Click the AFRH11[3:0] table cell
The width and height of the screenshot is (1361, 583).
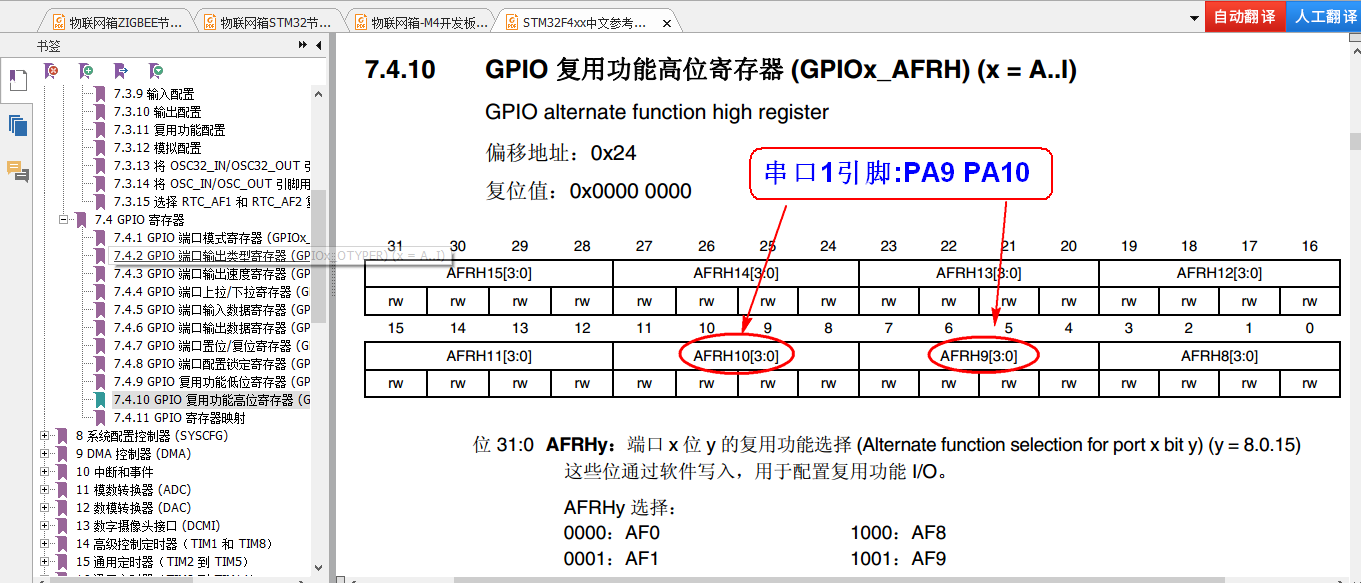pos(489,356)
